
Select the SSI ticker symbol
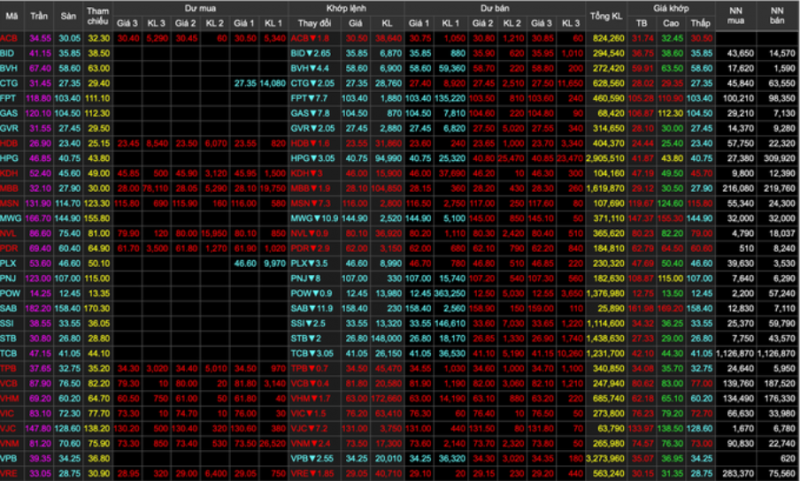click(8, 324)
